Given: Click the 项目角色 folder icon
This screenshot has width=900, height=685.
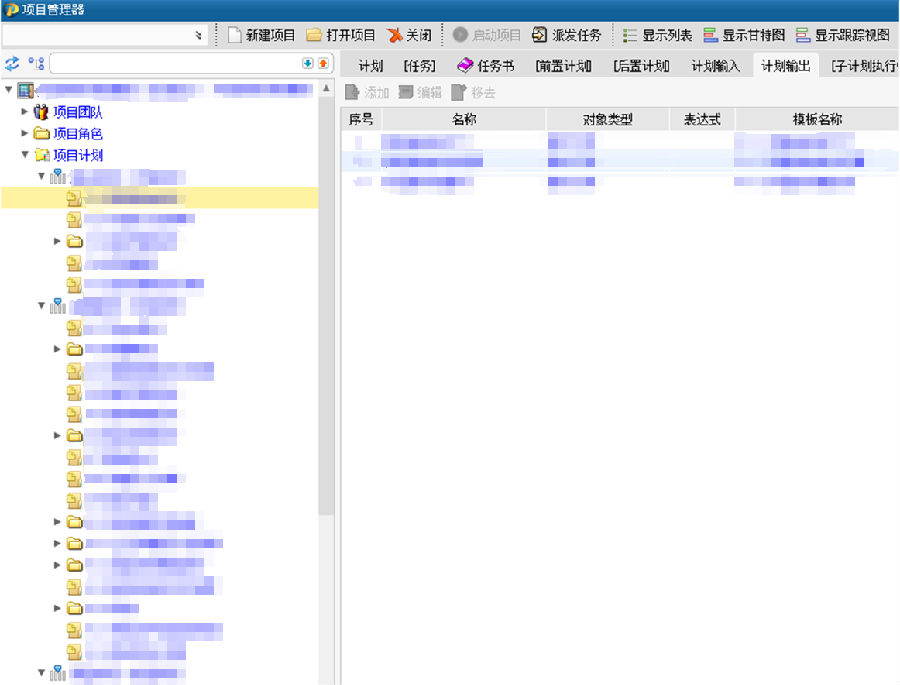Looking at the screenshot, I should click(41, 133).
